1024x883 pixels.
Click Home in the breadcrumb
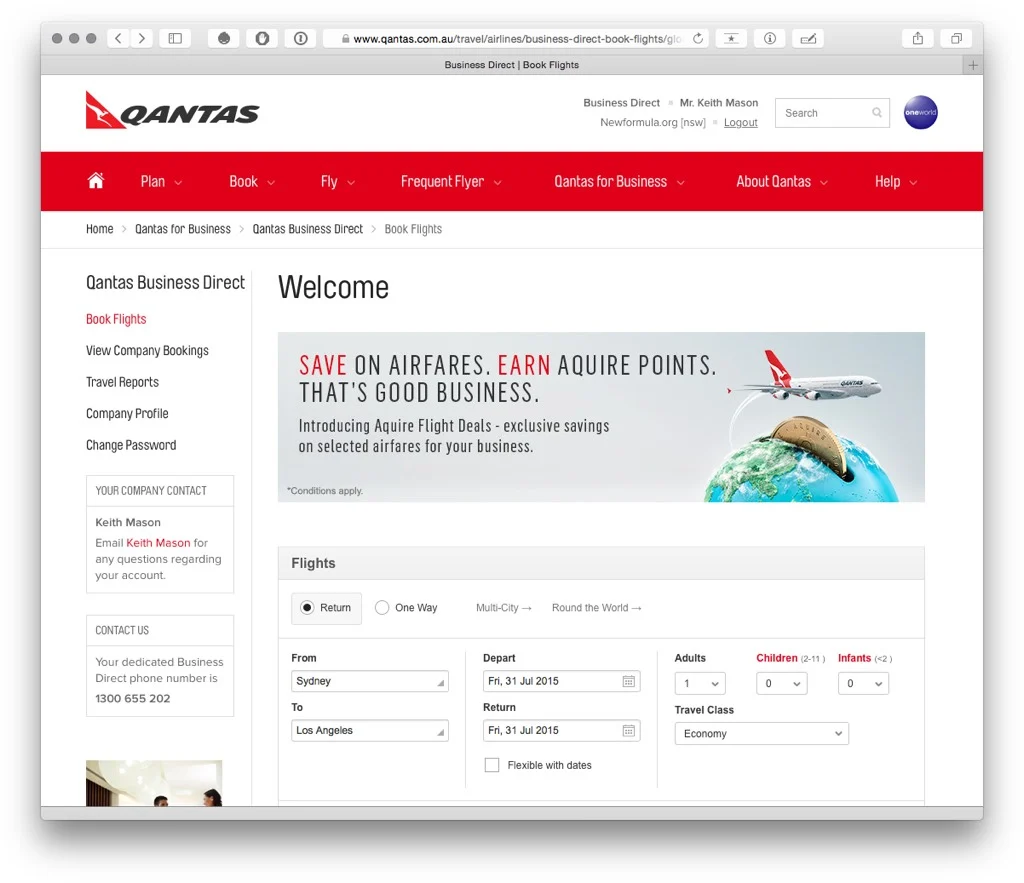[x=99, y=229]
